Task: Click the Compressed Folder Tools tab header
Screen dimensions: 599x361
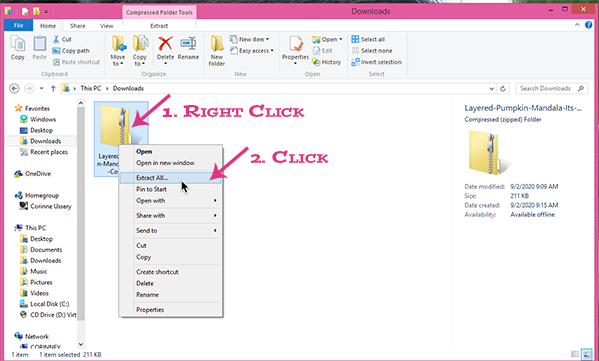Action: pyautogui.click(x=159, y=12)
